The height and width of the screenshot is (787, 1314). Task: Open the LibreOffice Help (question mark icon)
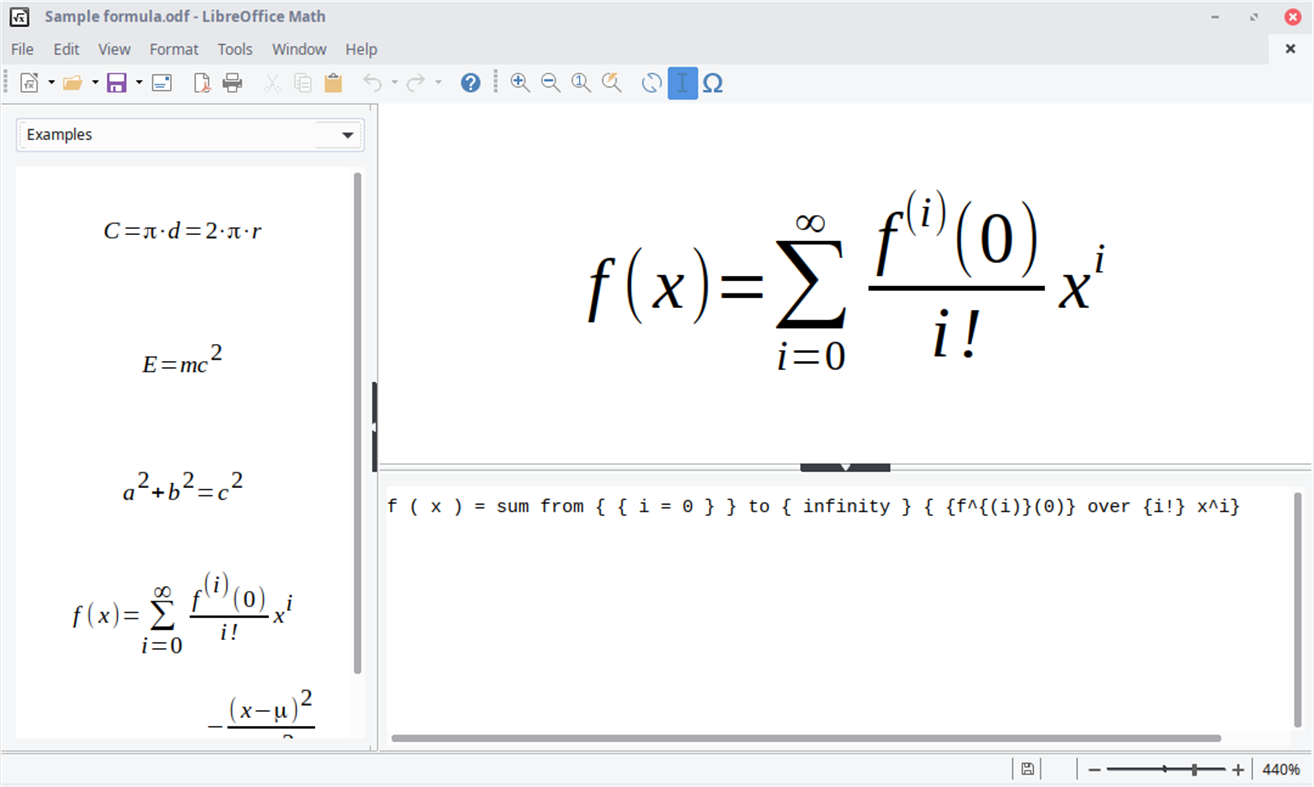click(x=470, y=83)
